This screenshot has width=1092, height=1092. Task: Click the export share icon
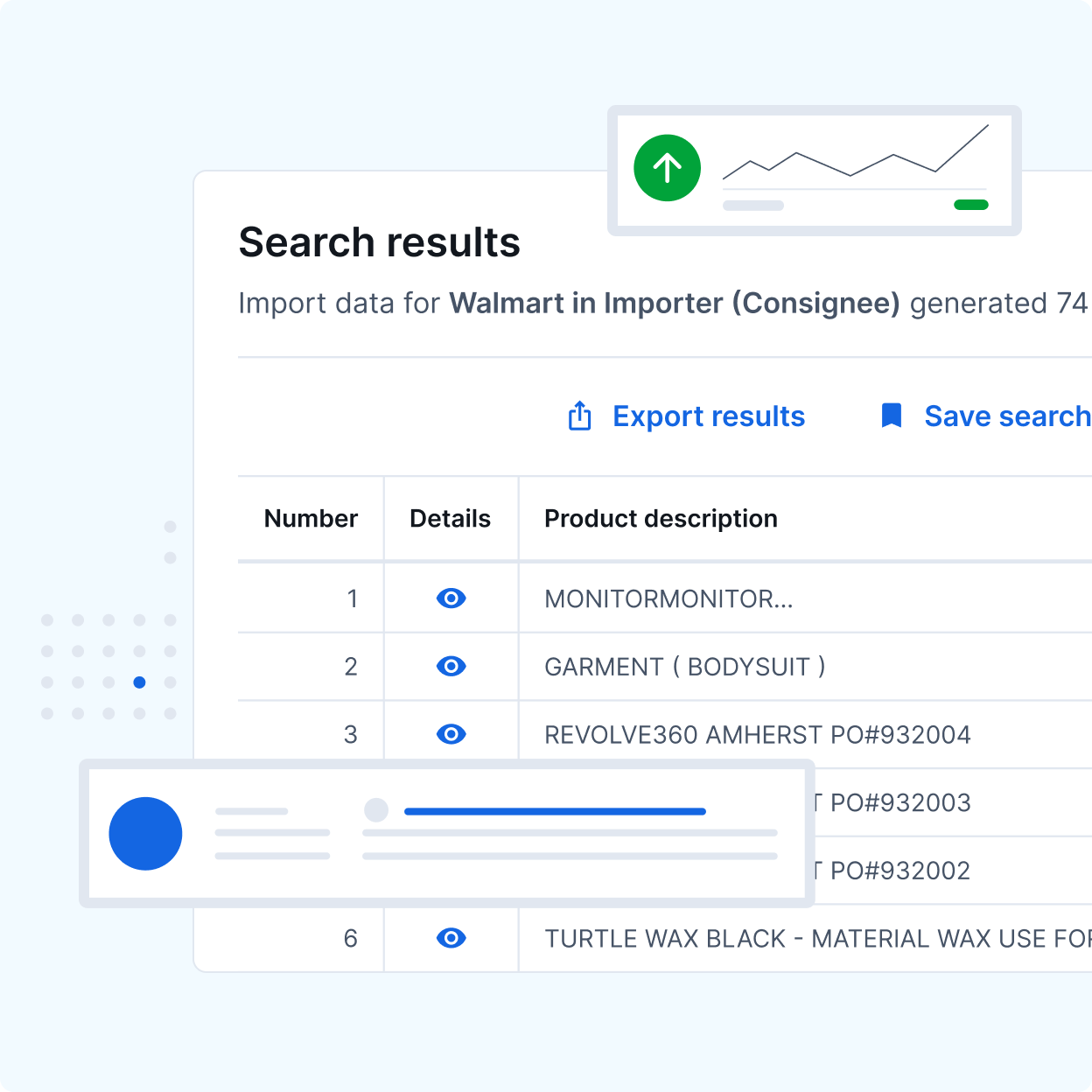579,416
